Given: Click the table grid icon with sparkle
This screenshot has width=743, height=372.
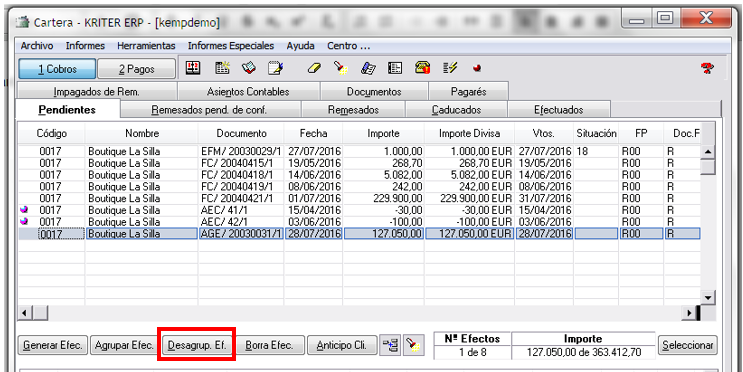Looking at the screenshot, I should [222, 68].
